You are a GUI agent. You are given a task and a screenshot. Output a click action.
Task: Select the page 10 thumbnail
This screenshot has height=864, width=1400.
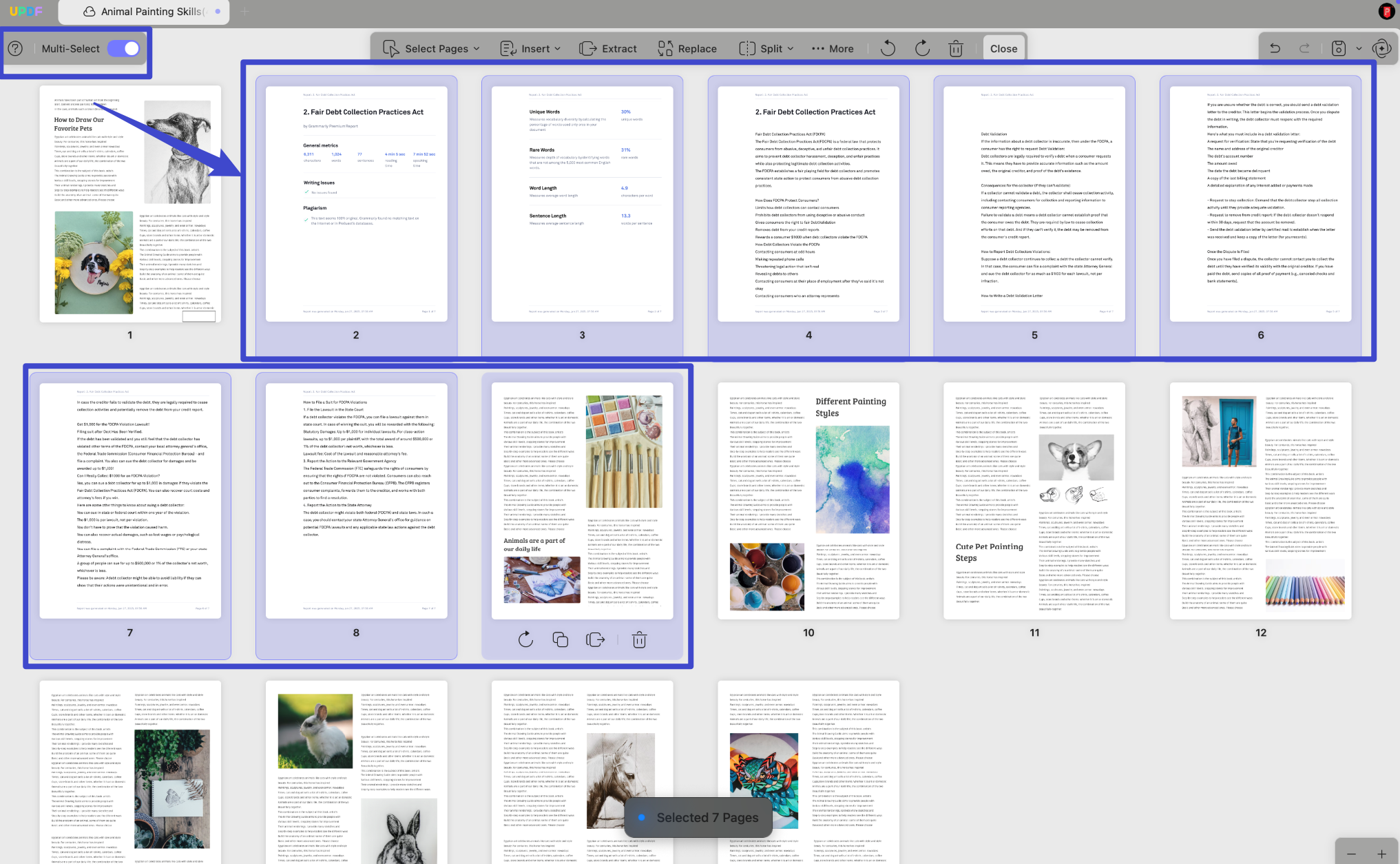808,501
